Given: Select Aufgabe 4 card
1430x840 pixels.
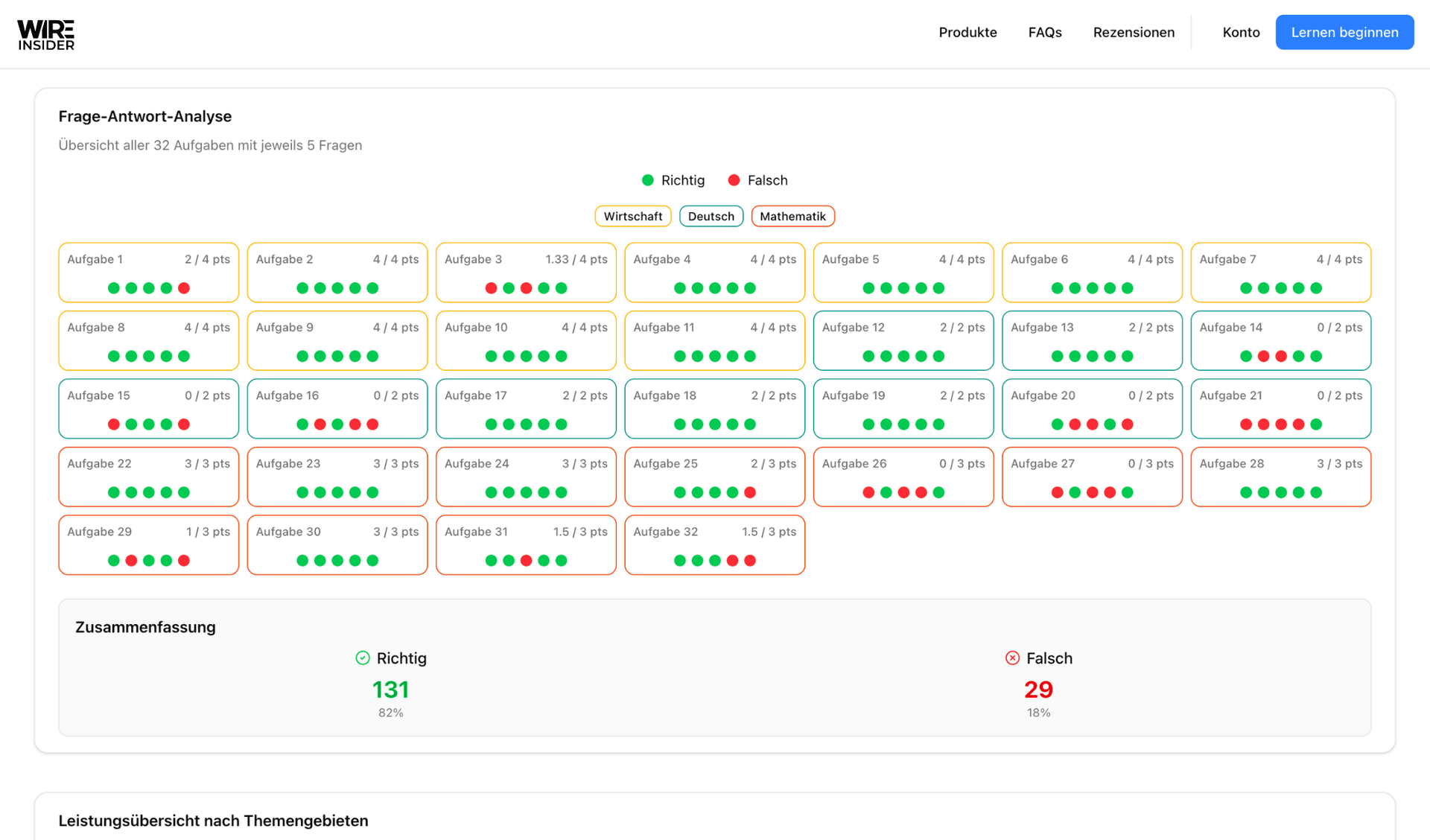Looking at the screenshot, I should [x=715, y=273].
